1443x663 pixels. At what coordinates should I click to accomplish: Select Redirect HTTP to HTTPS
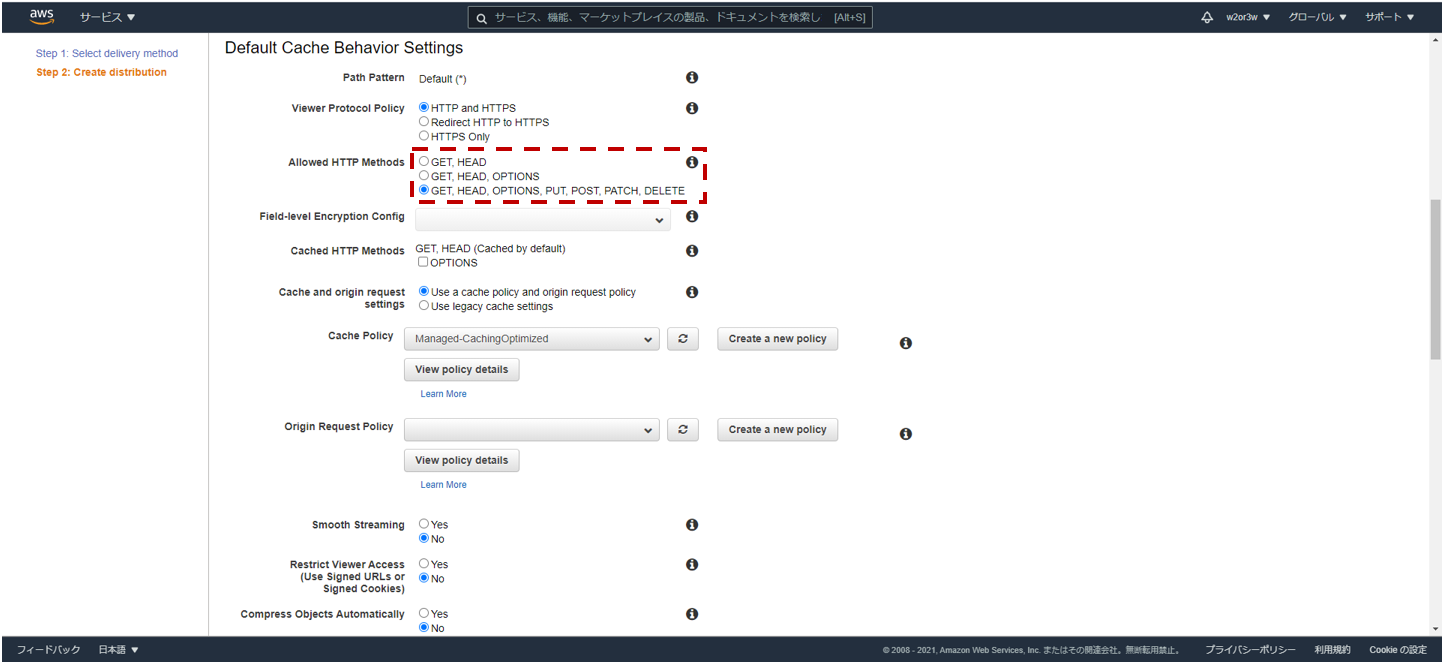click(424, 121)
